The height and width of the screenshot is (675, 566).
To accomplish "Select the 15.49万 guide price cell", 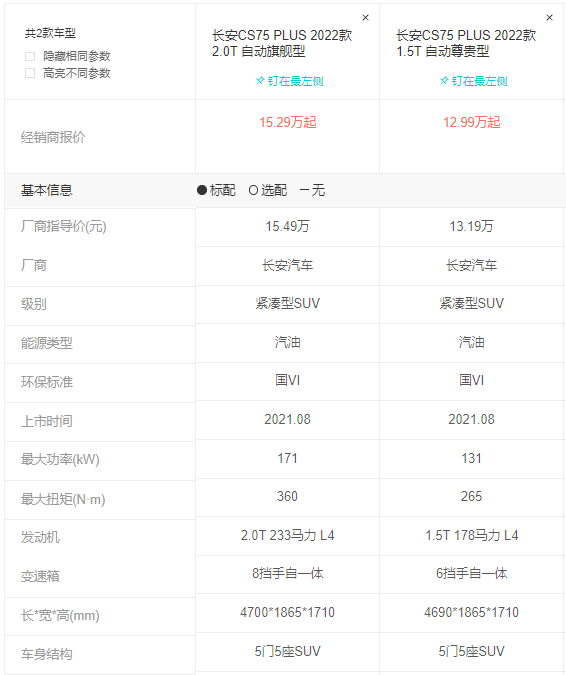I will pos(288,226).
